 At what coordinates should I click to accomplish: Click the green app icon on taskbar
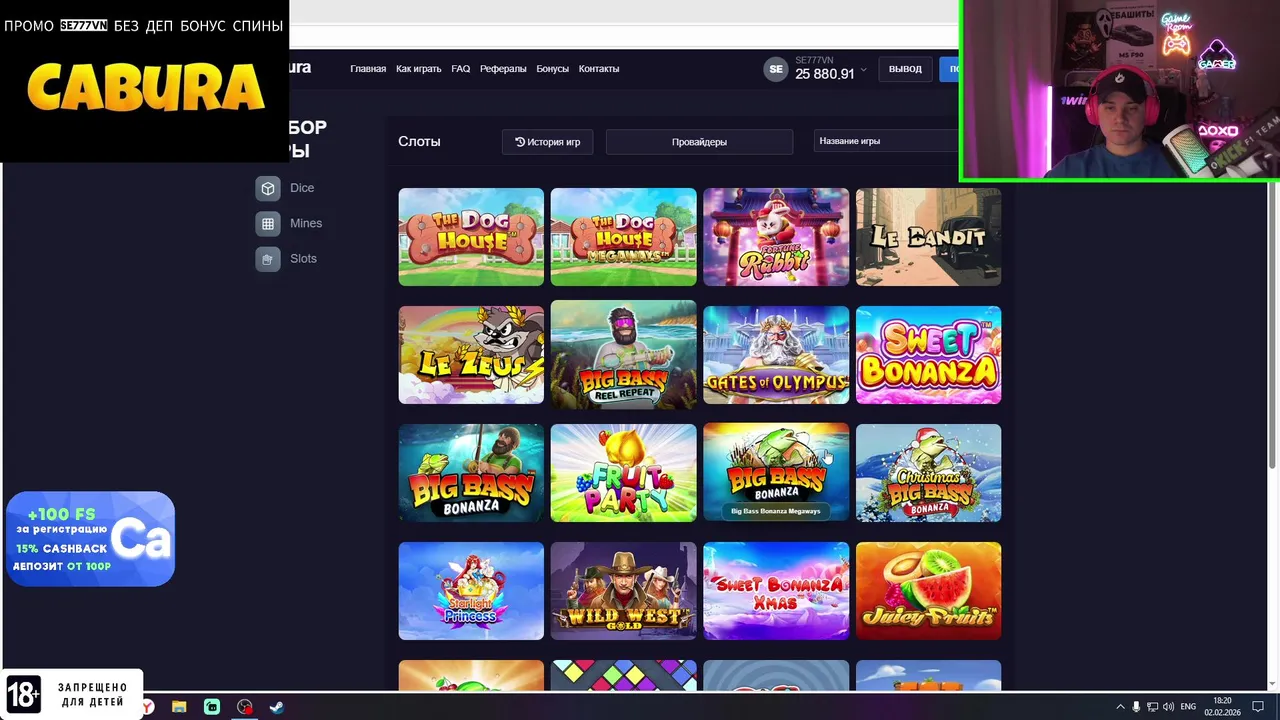coord(212,707)
